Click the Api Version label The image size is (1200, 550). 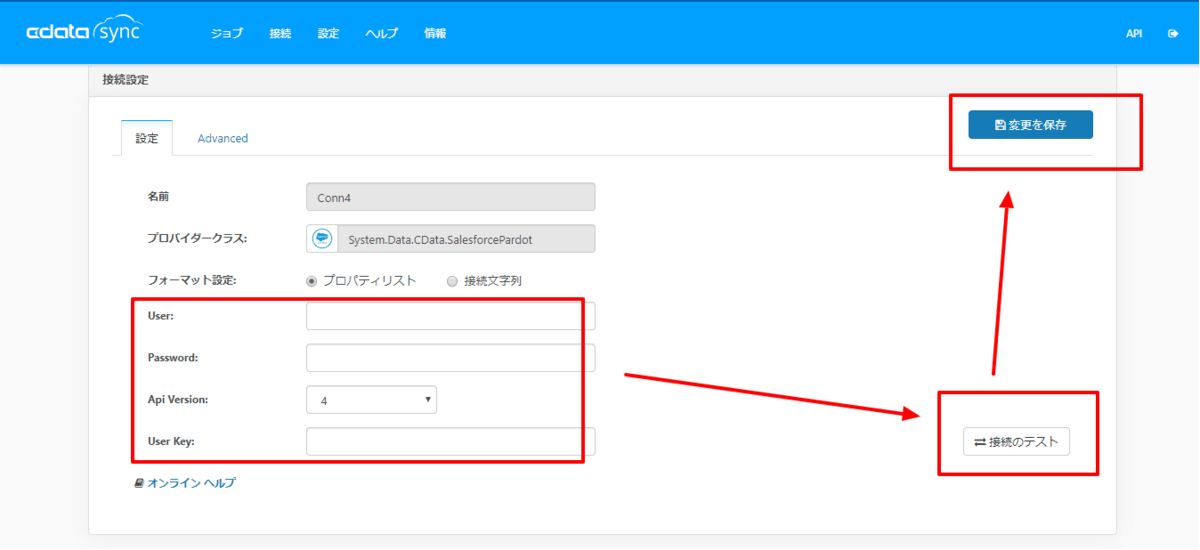(178, 399)
